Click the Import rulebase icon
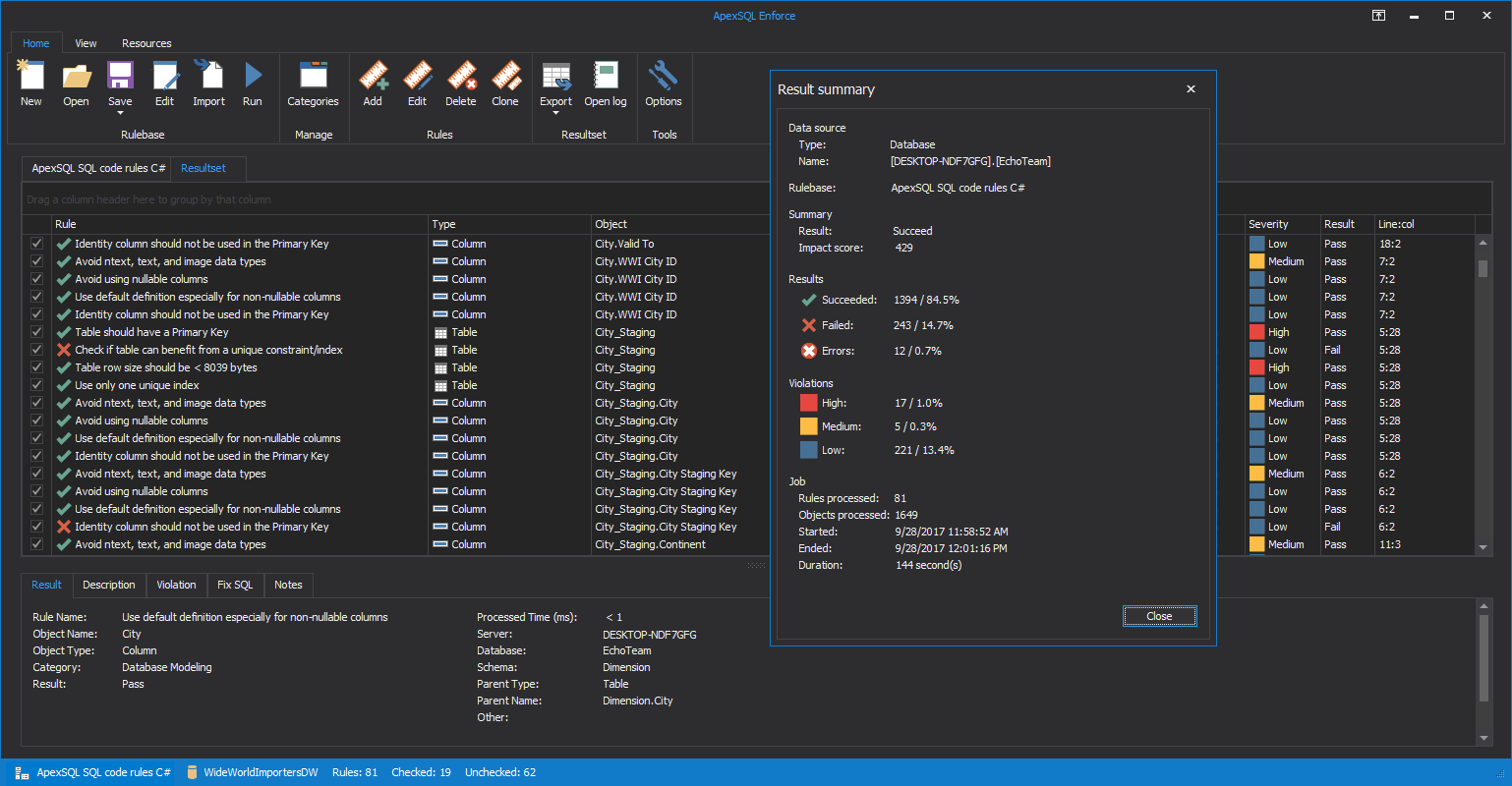 click(x=208, y=76)
